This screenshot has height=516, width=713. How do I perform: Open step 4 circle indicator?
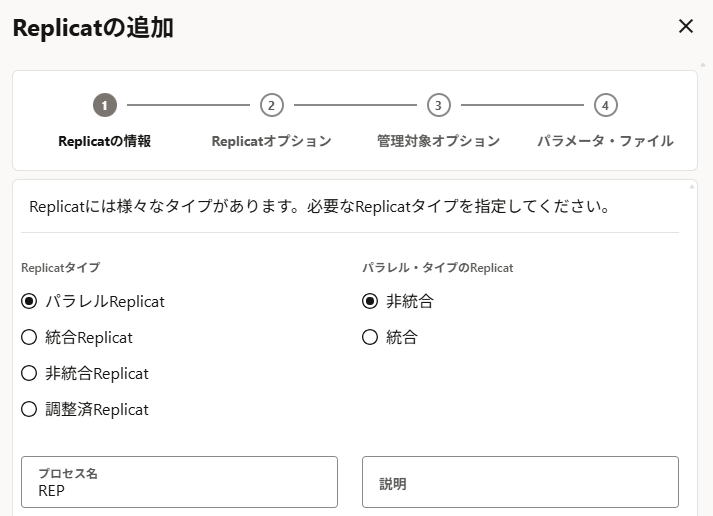tap(605, 105)
